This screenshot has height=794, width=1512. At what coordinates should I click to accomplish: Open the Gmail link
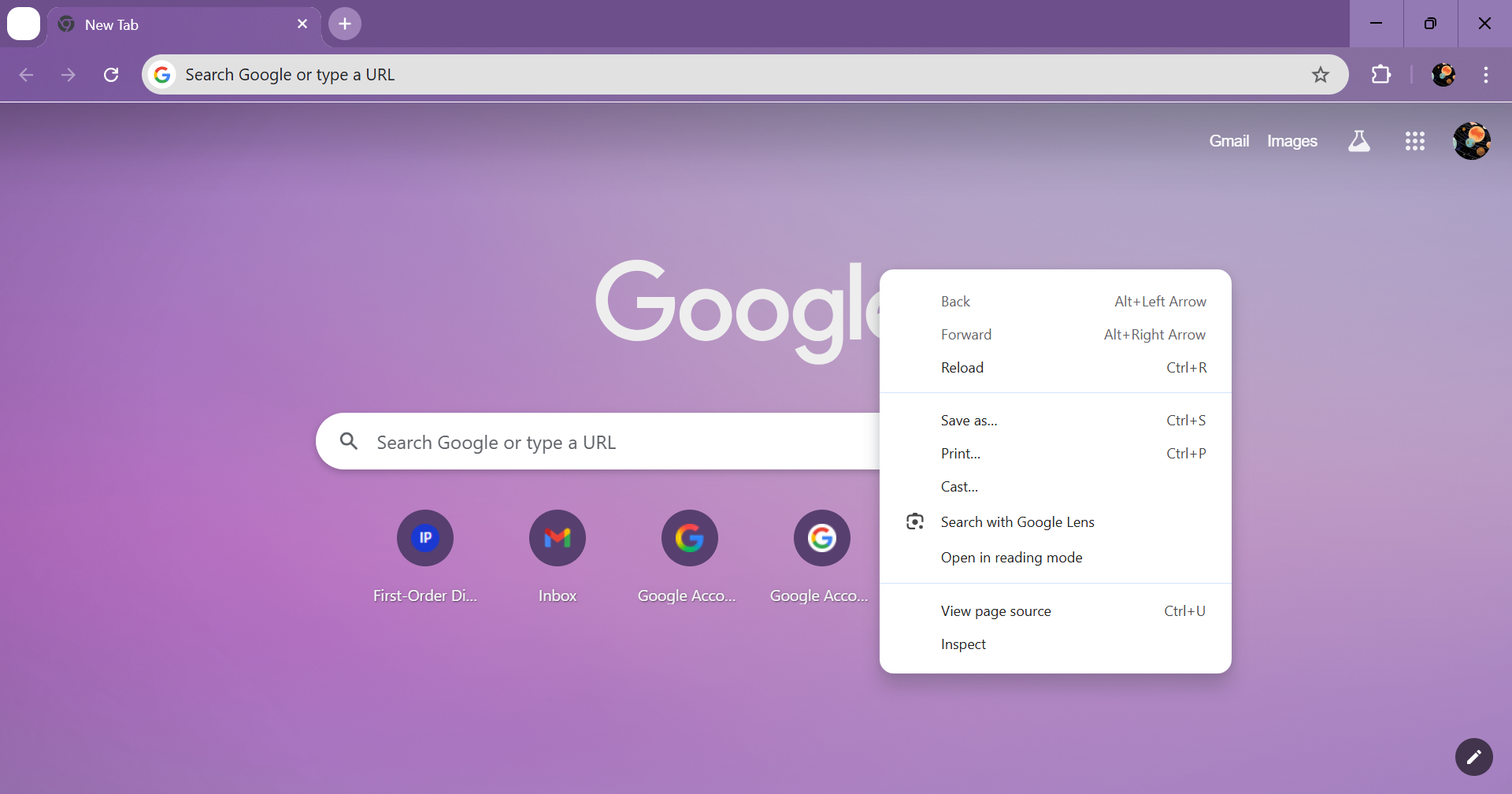[x=1228, y=141]
